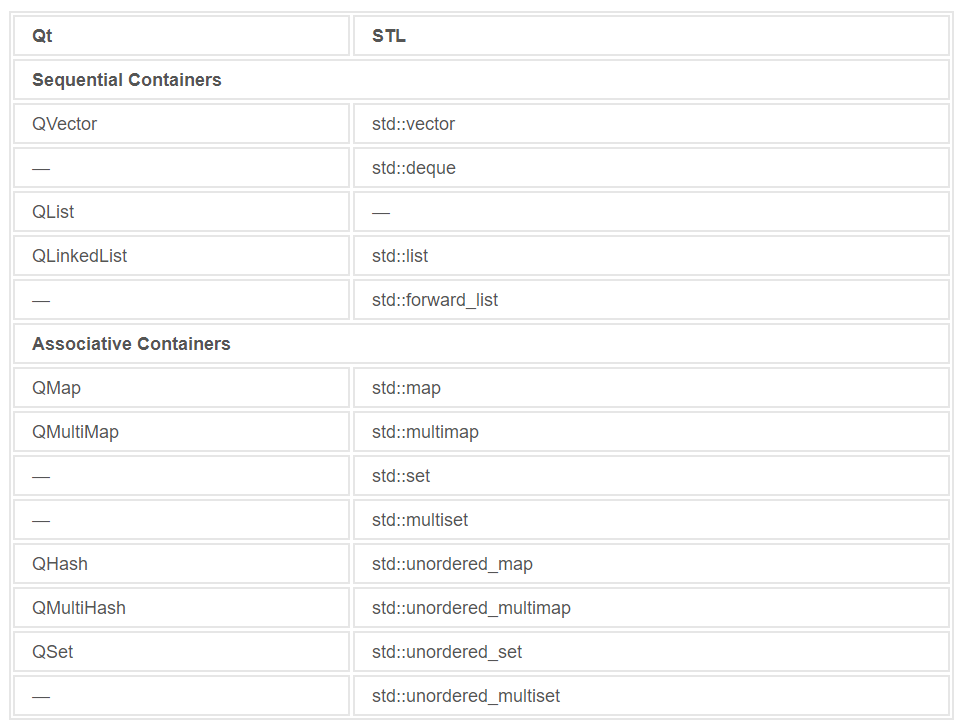Click the std::unordered_multiset cell

466,696
